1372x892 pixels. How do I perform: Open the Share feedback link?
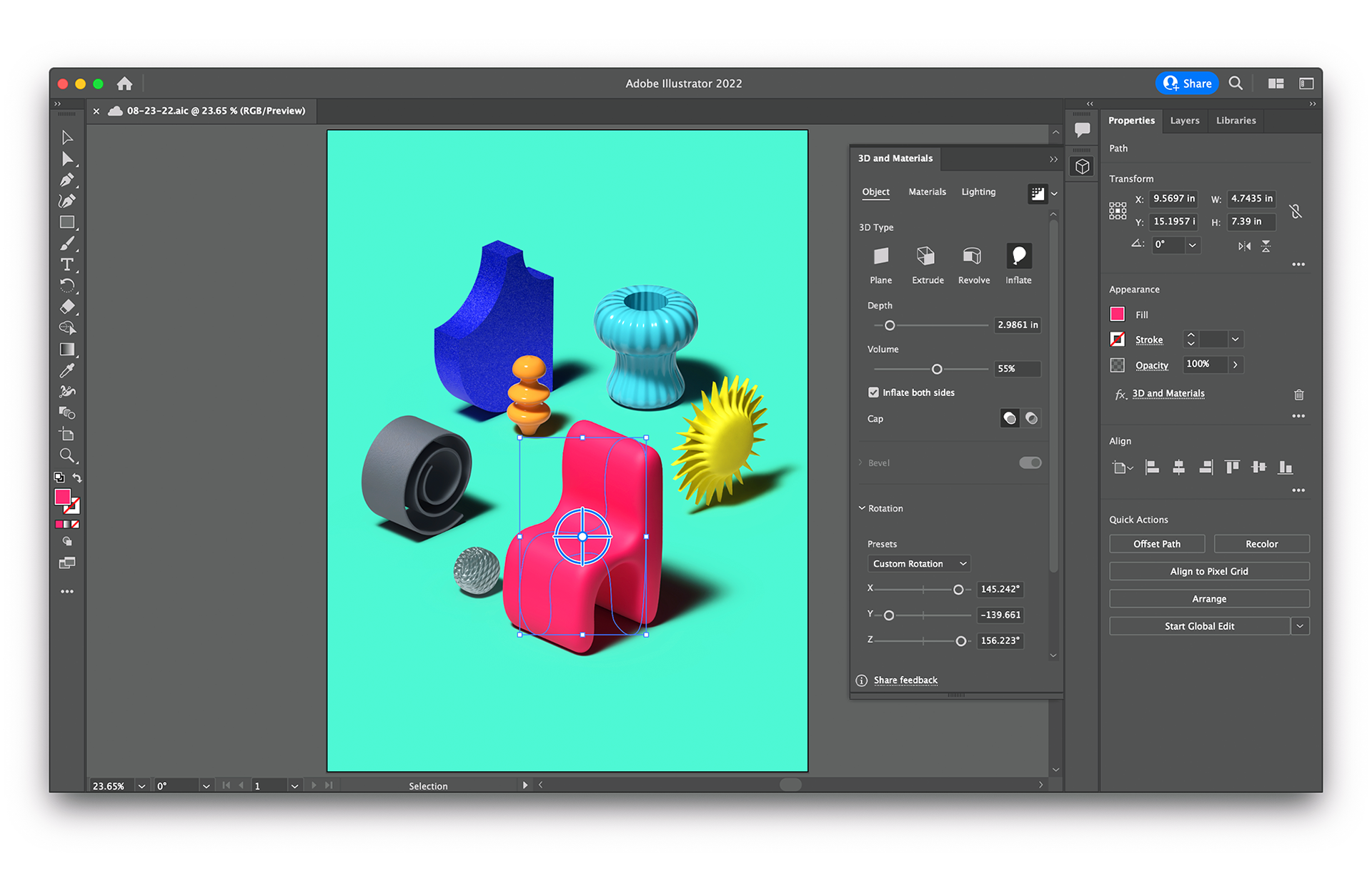pos(905,680)
